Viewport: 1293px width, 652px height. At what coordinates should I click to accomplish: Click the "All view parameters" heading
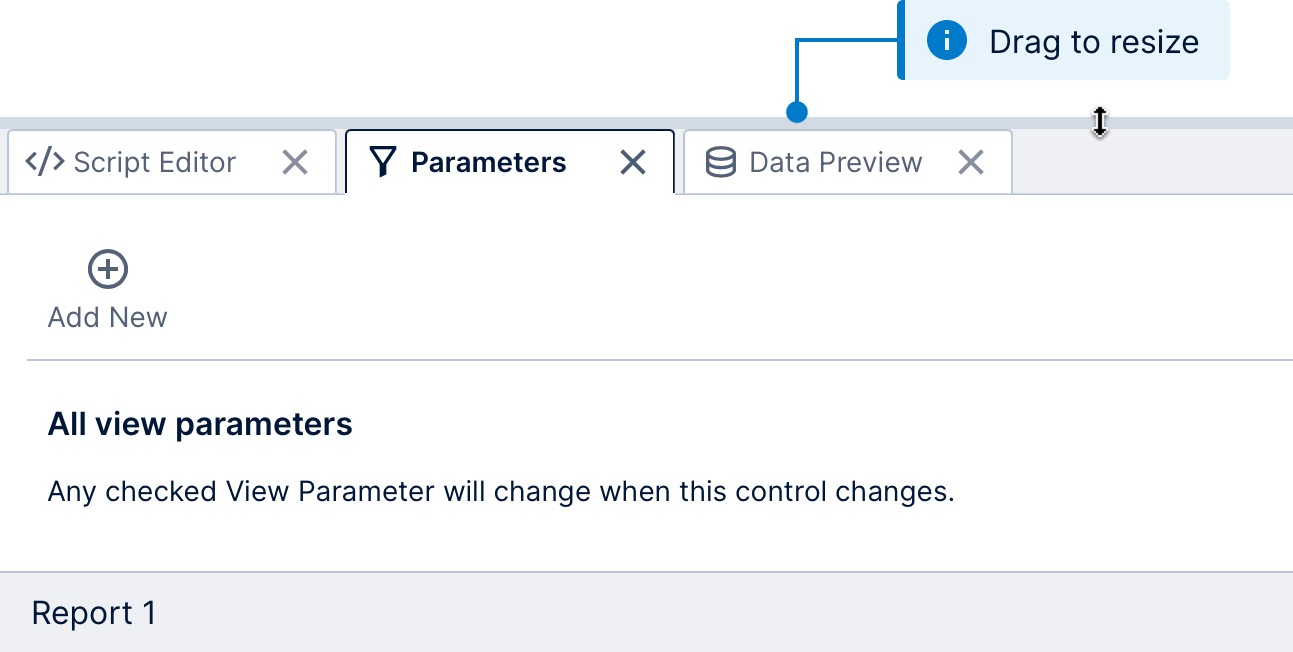[200, 424]
